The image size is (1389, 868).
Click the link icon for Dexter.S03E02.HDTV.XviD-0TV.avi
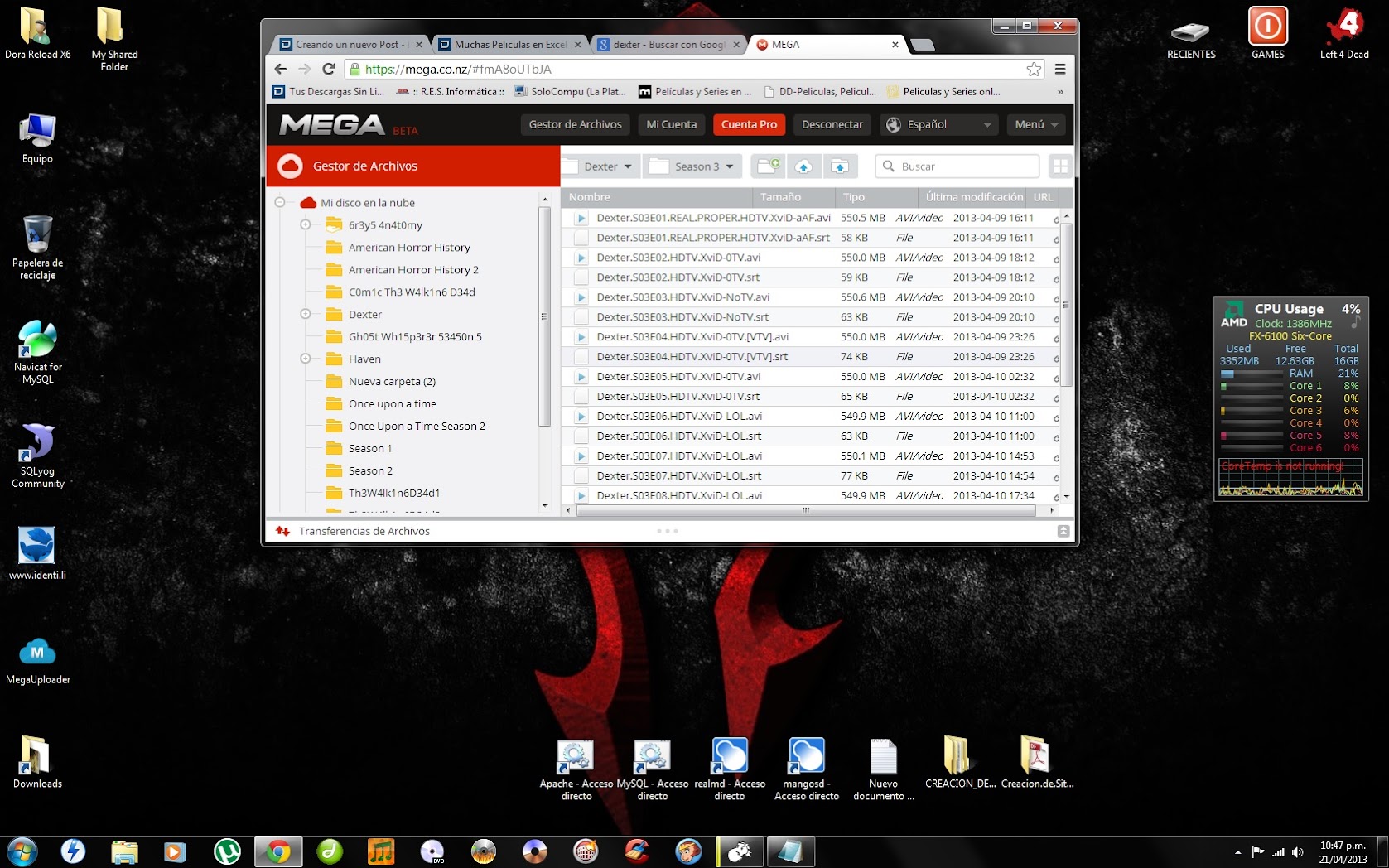(x=1056, y=258)
